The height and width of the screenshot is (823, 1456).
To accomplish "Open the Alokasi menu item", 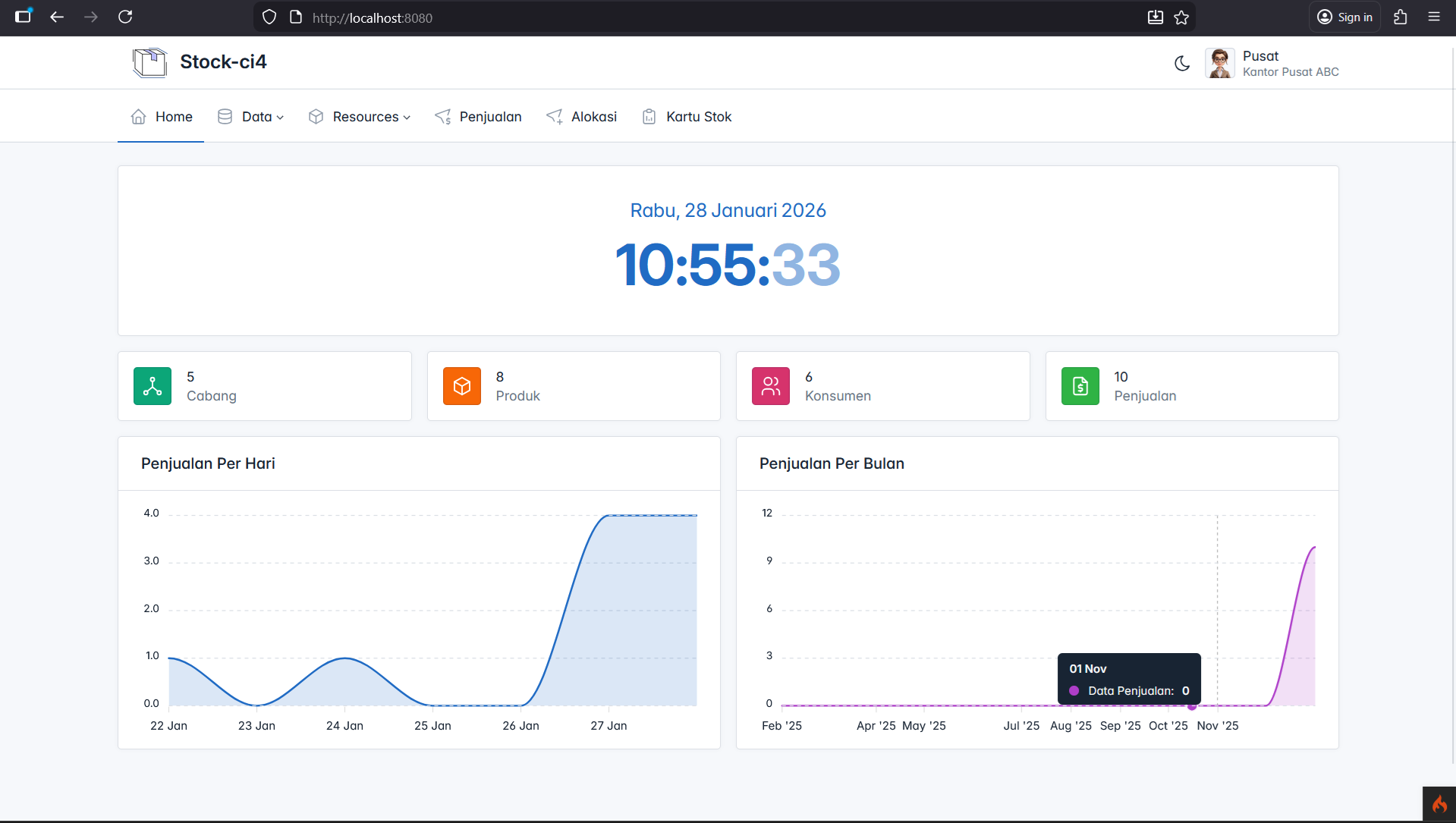I will point(581,117).
